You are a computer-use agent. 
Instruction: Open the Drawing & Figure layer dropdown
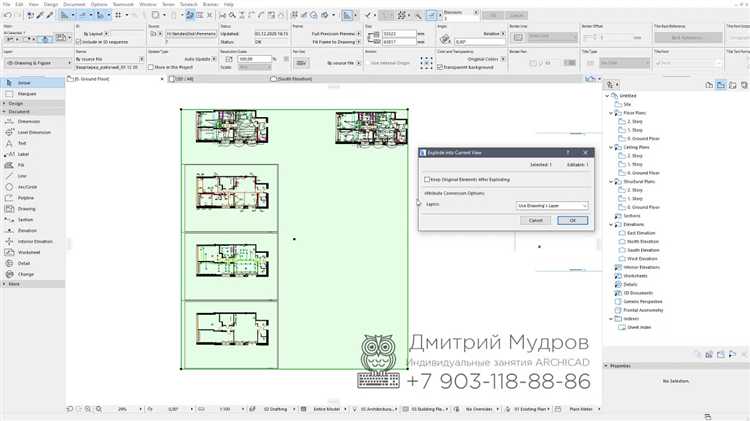37,63
